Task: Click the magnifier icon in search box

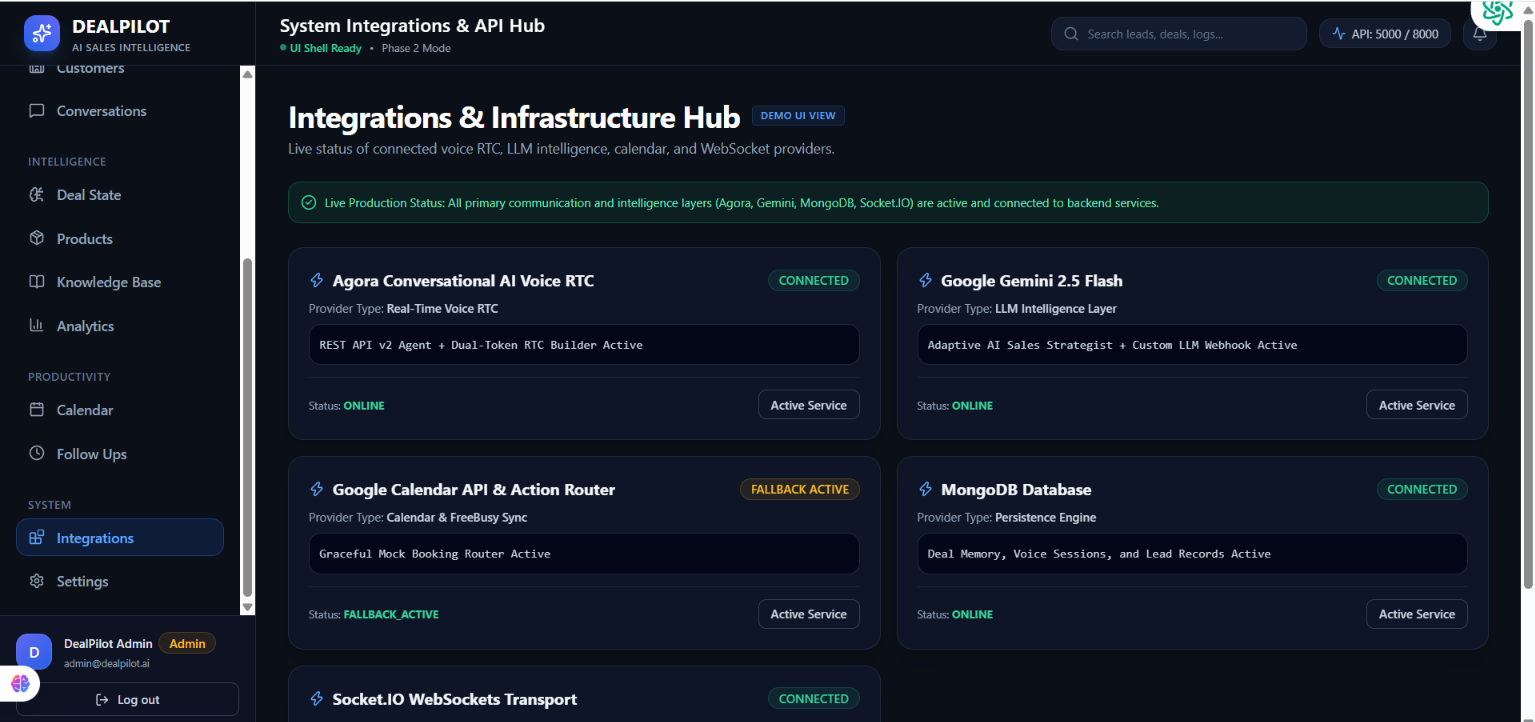Action: (x=1071, y=34)
